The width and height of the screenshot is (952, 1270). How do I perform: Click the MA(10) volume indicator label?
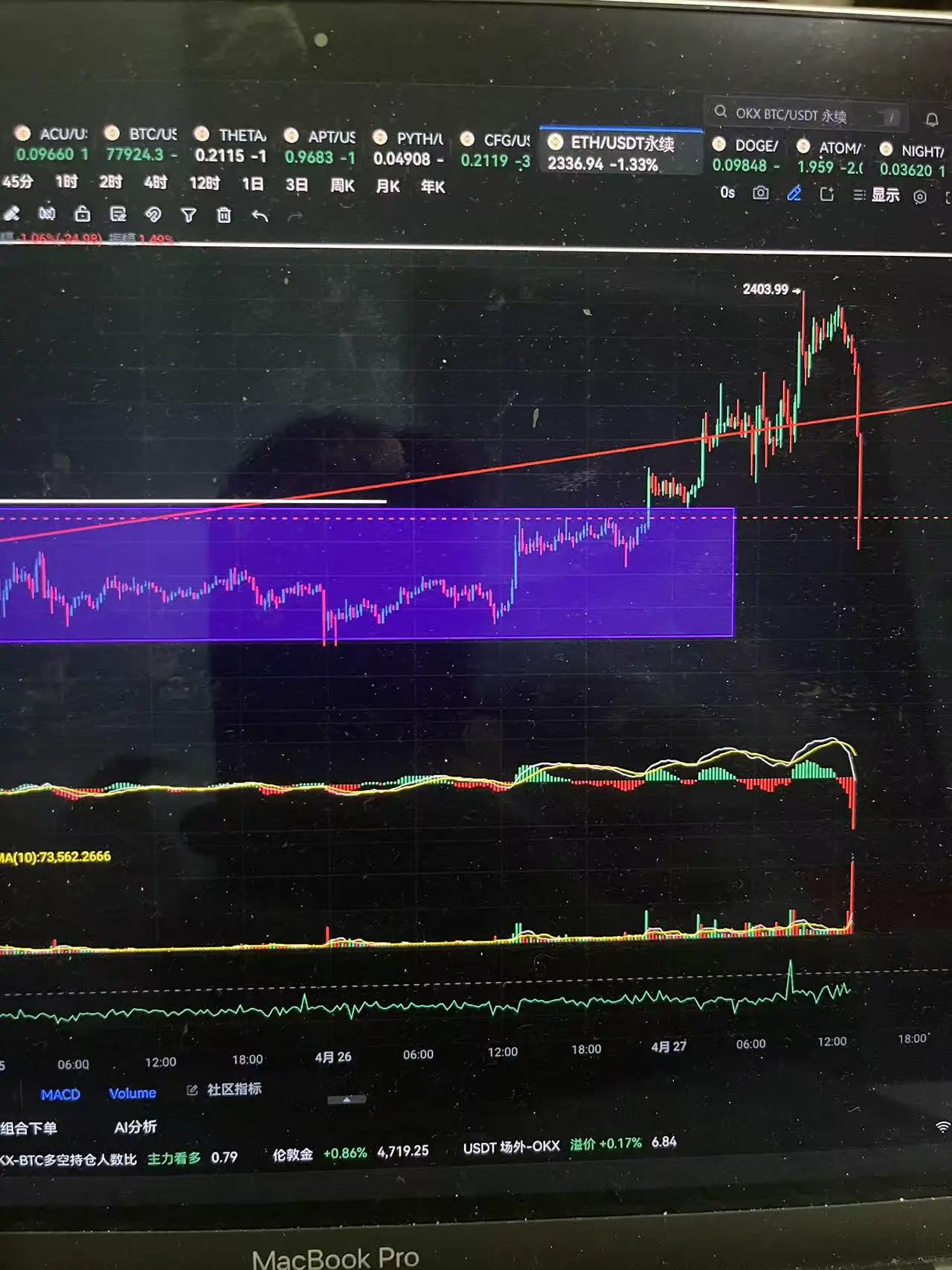tap(56, 857)
